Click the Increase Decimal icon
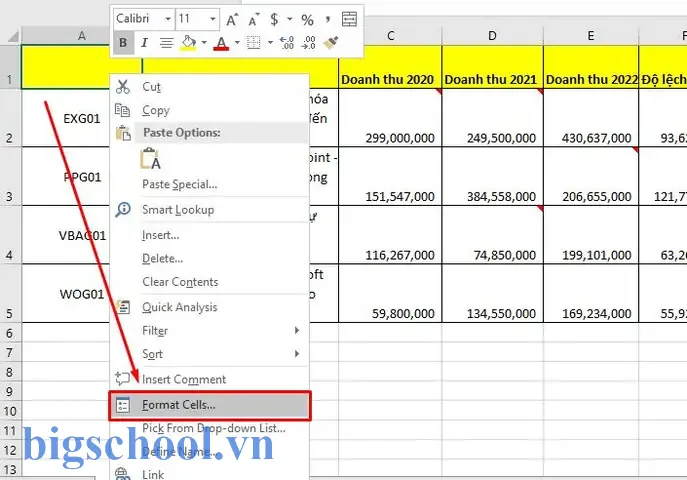Viewport: 687px width, 480px height. click(x=287, y=42)
